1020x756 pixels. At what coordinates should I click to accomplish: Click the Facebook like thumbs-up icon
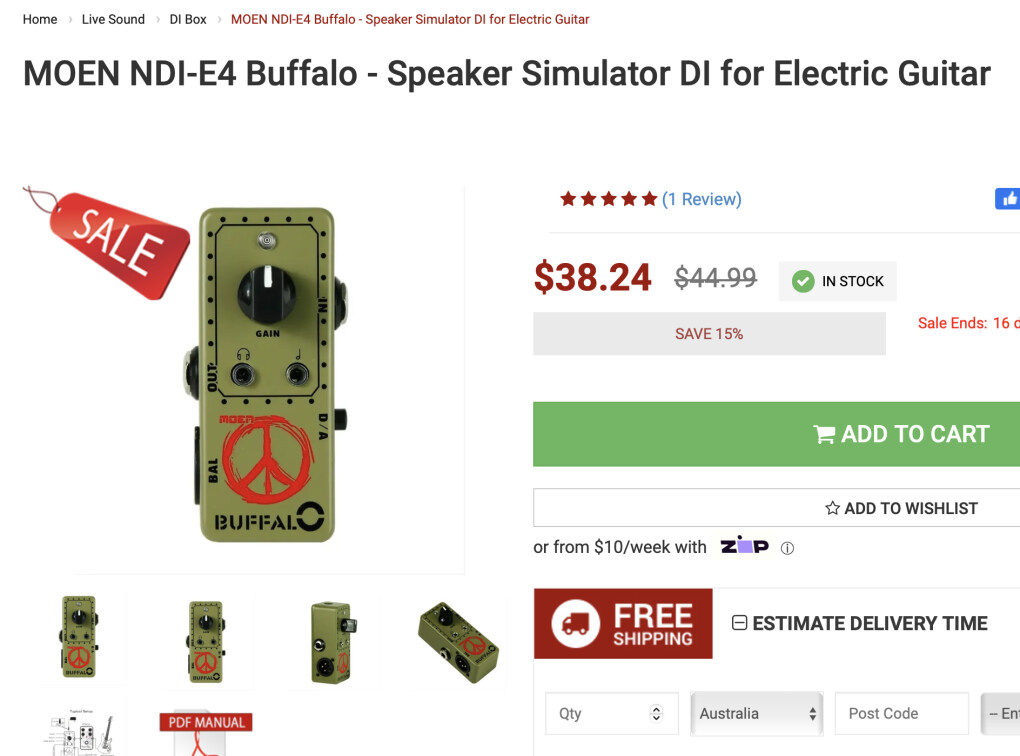(x=1007, y=198)
